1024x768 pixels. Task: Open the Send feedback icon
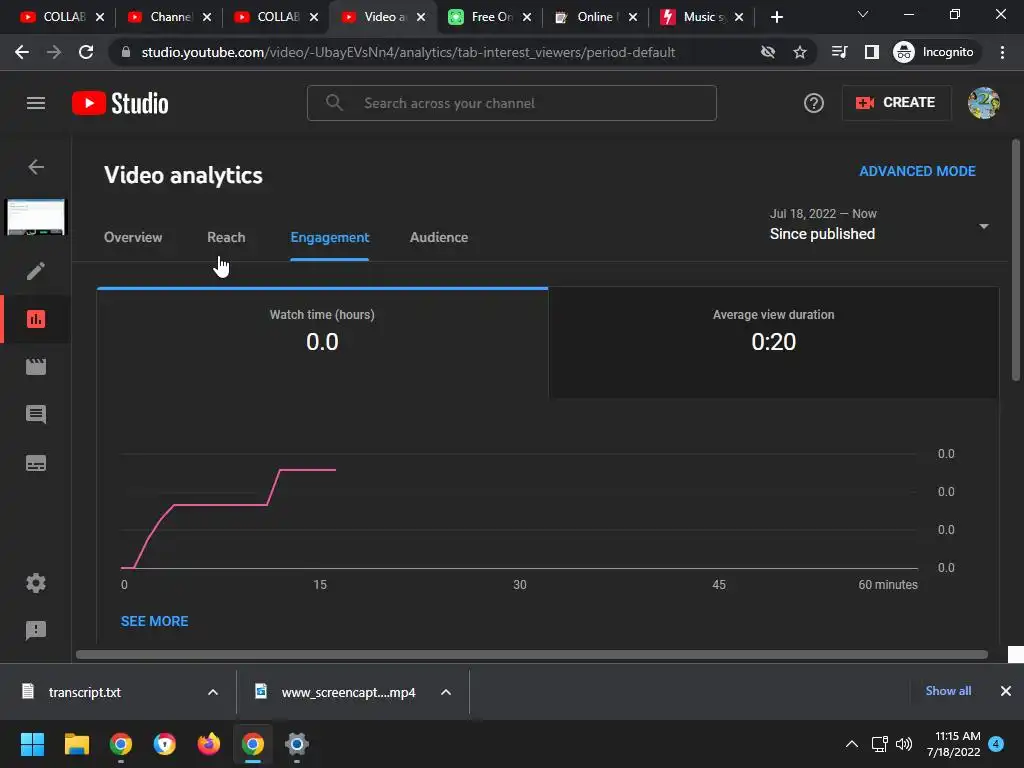click(x=36, y=630)
